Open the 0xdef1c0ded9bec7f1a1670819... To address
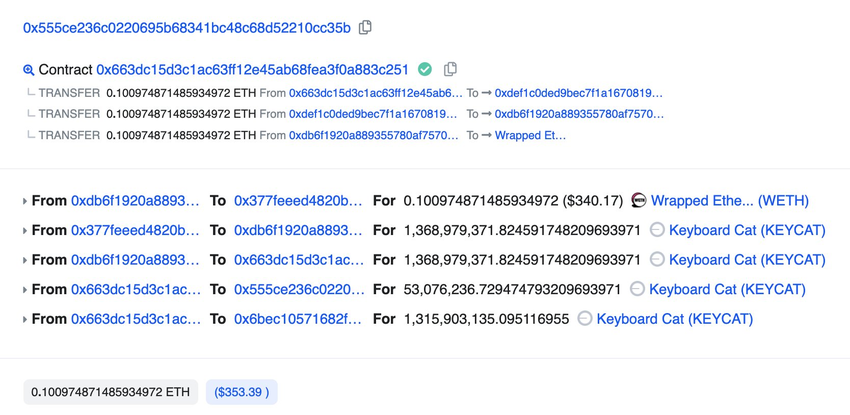 pyautogui.click(x=578, y=93)
